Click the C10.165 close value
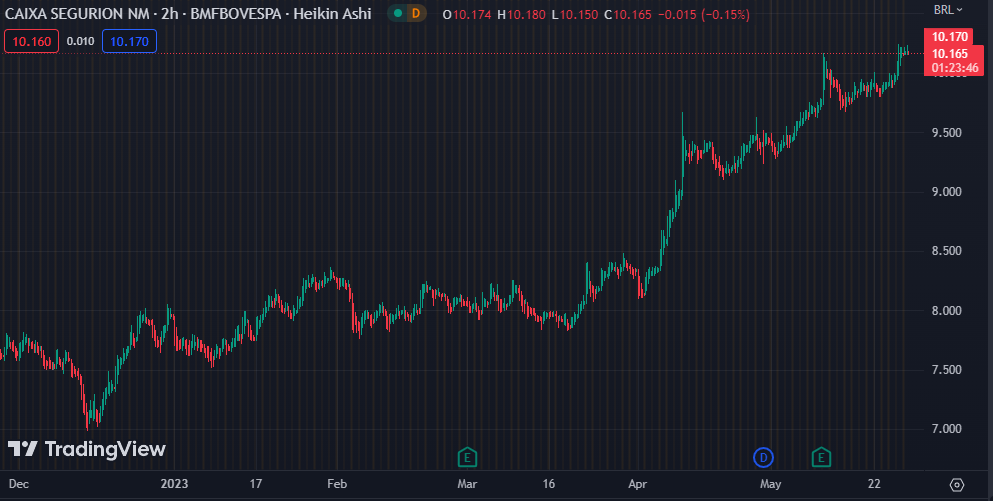The image size is (993, 501). (628, 14)
